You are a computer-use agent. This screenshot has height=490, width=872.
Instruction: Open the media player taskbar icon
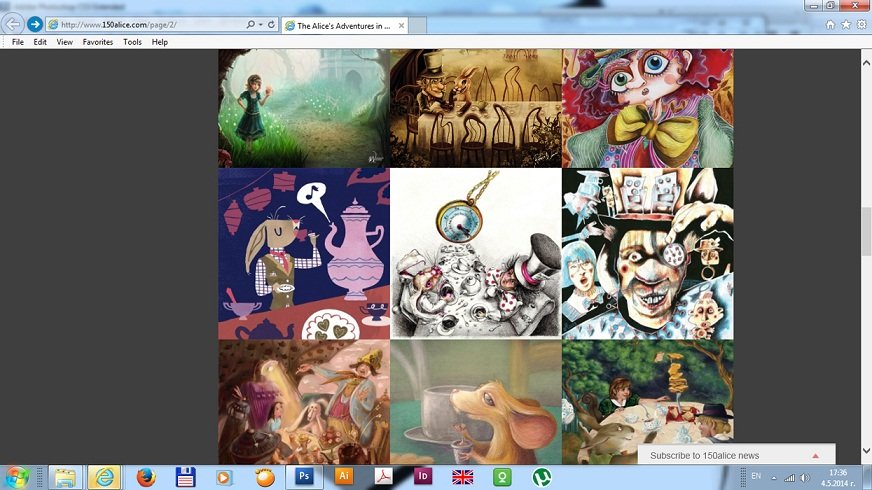tap(224, 478)
